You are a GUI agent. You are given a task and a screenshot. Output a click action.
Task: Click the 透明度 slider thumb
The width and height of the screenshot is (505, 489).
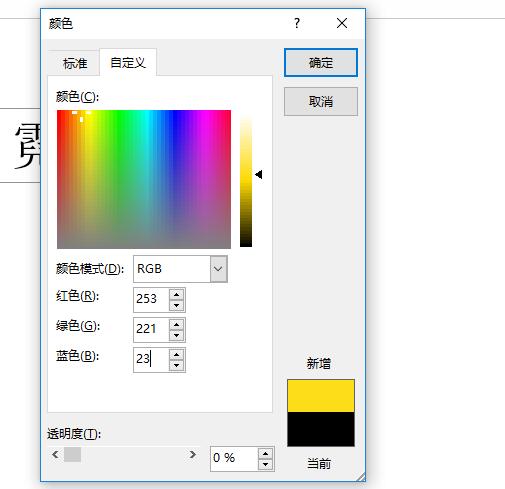pyautogui.click(x=72, y=454)
